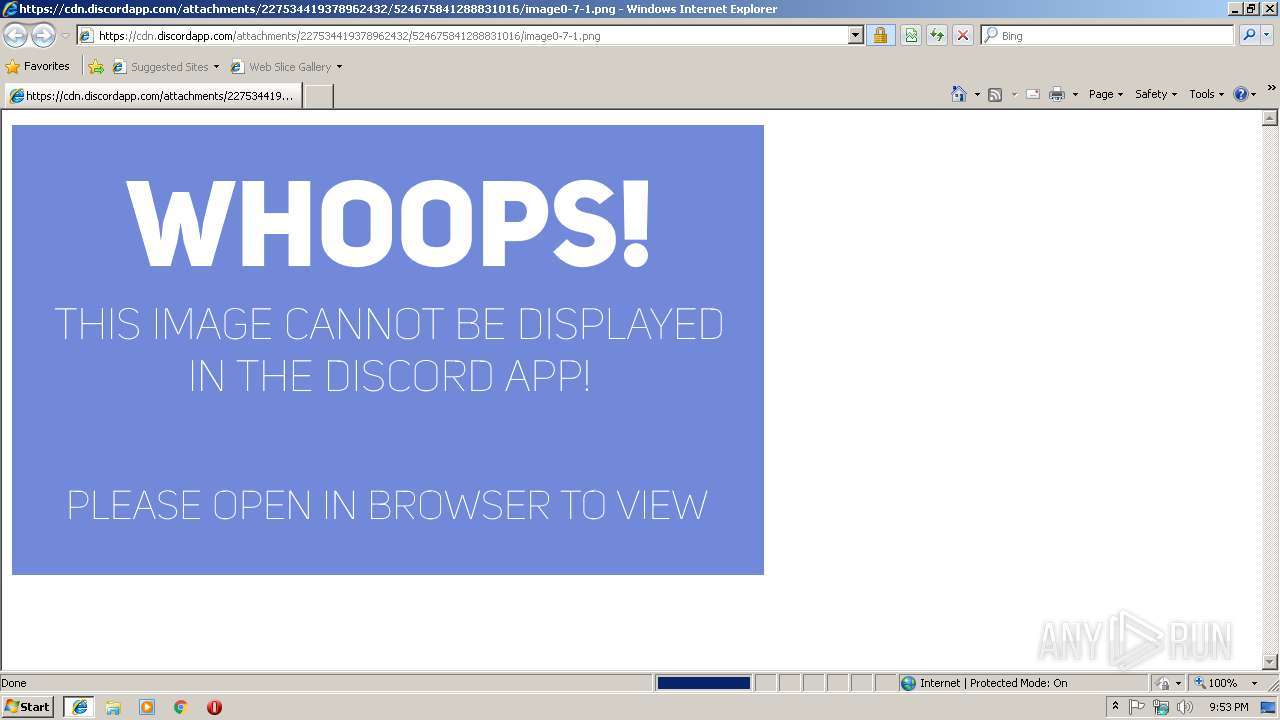
Task: Expand the zoom level dropdown arrow
Action: pyautogui.click(x=1254, y=683)
